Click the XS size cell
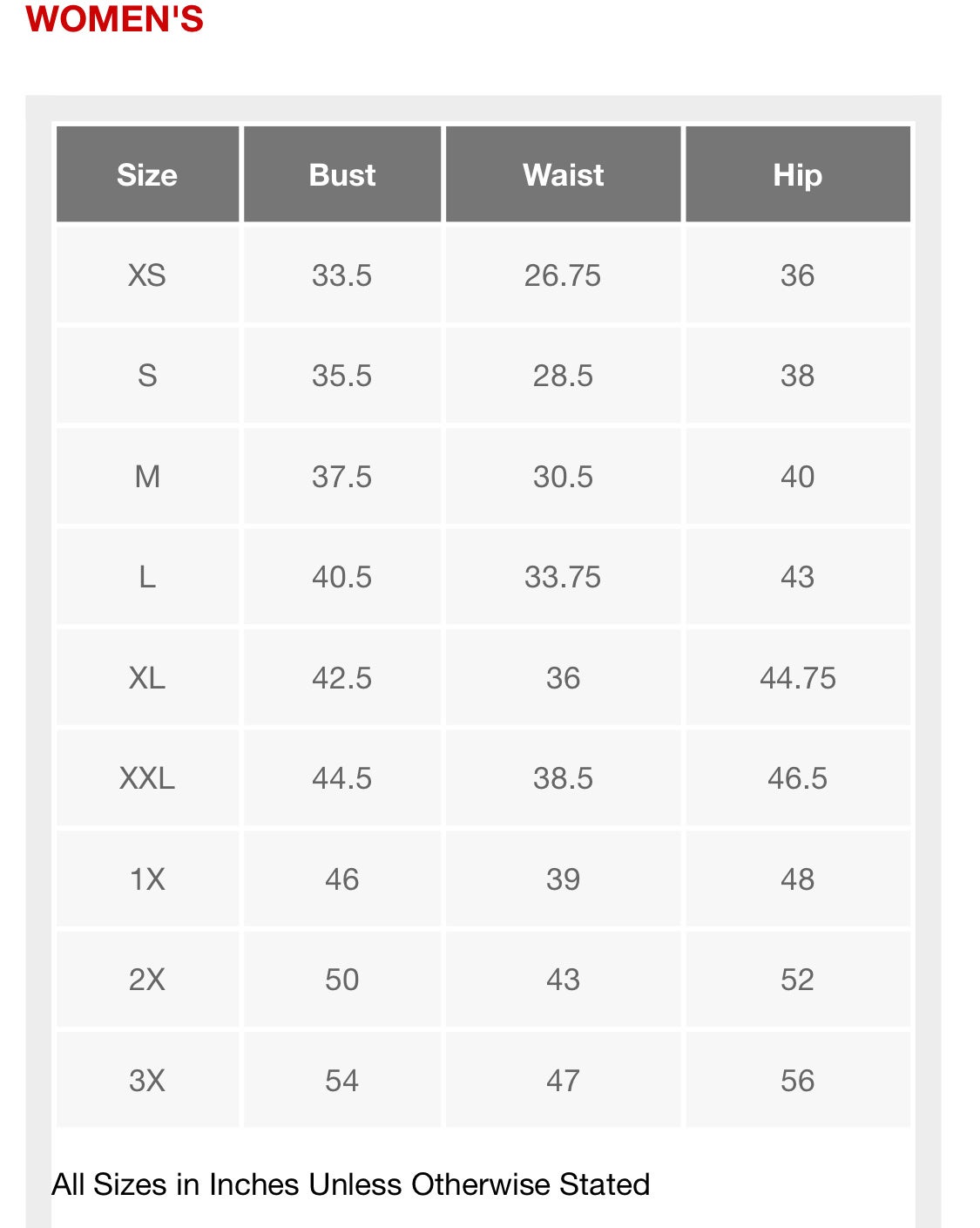 [147, 275]
